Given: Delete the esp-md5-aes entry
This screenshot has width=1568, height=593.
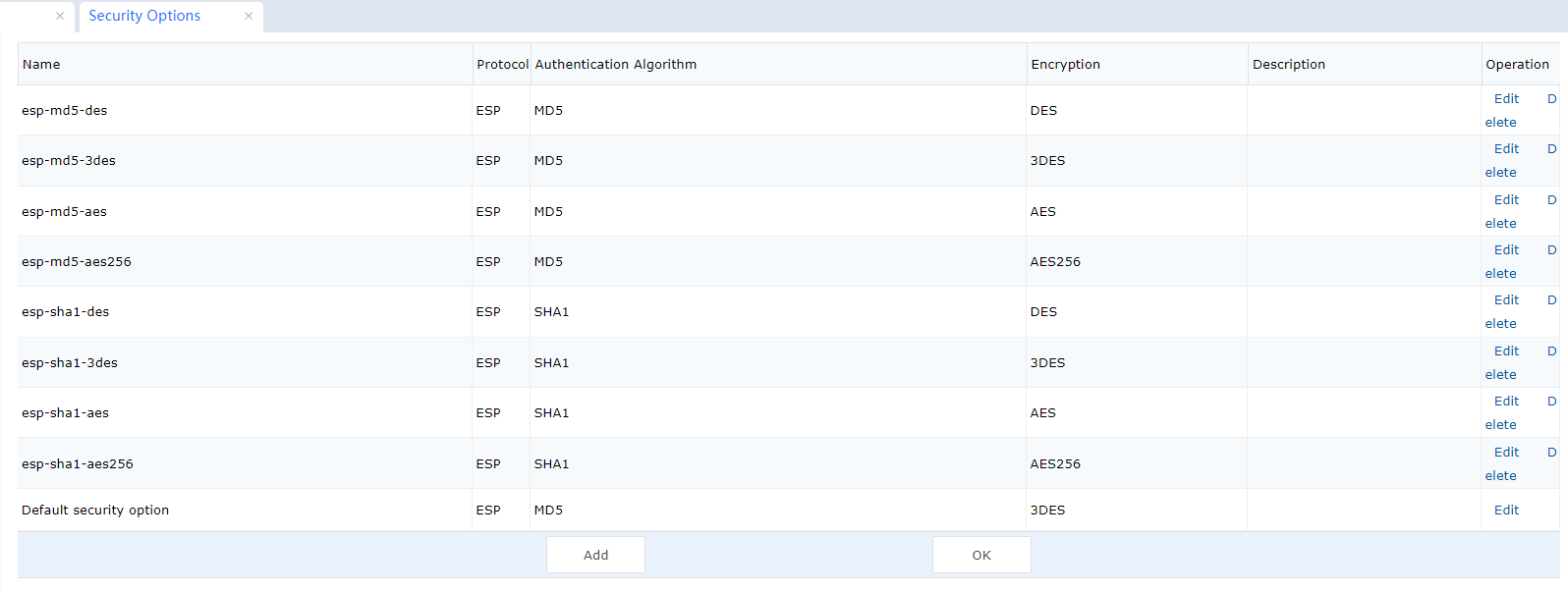Looking at the screenshot, I should (x=1500, y=224).
